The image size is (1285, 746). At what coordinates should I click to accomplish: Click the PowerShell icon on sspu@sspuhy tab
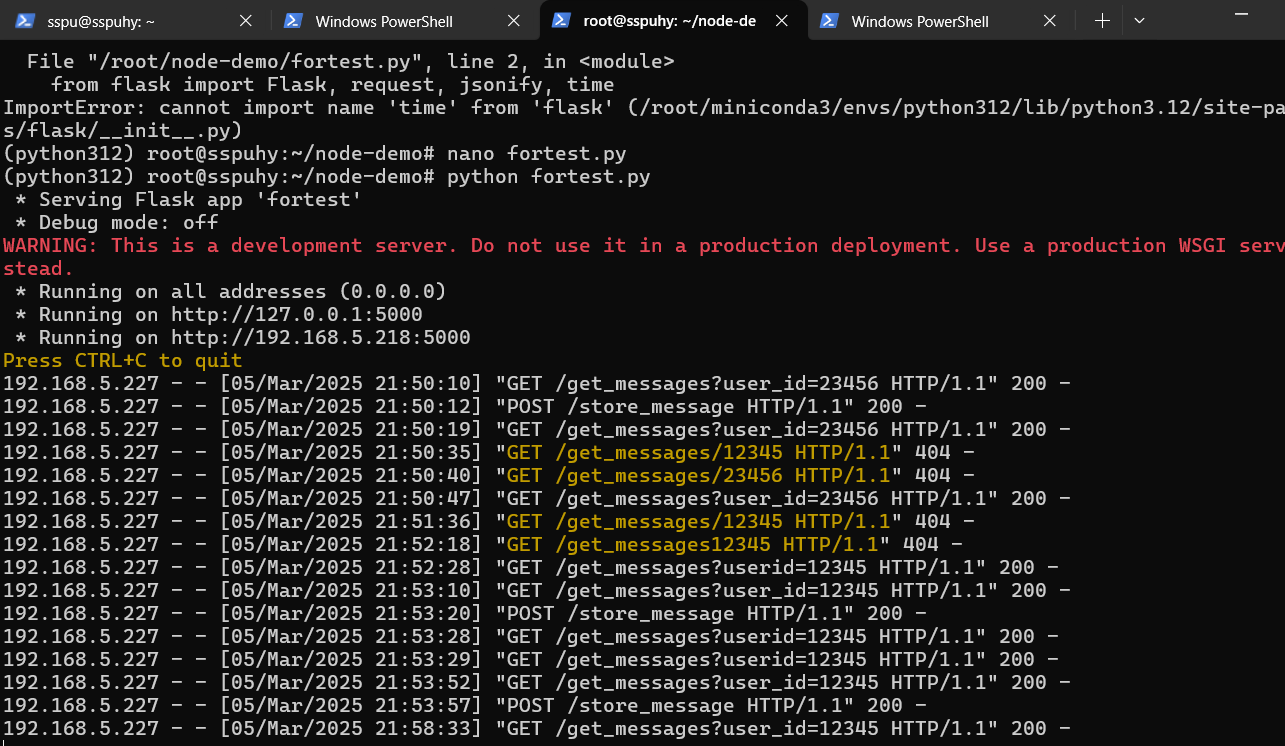(x=26, y=21)
